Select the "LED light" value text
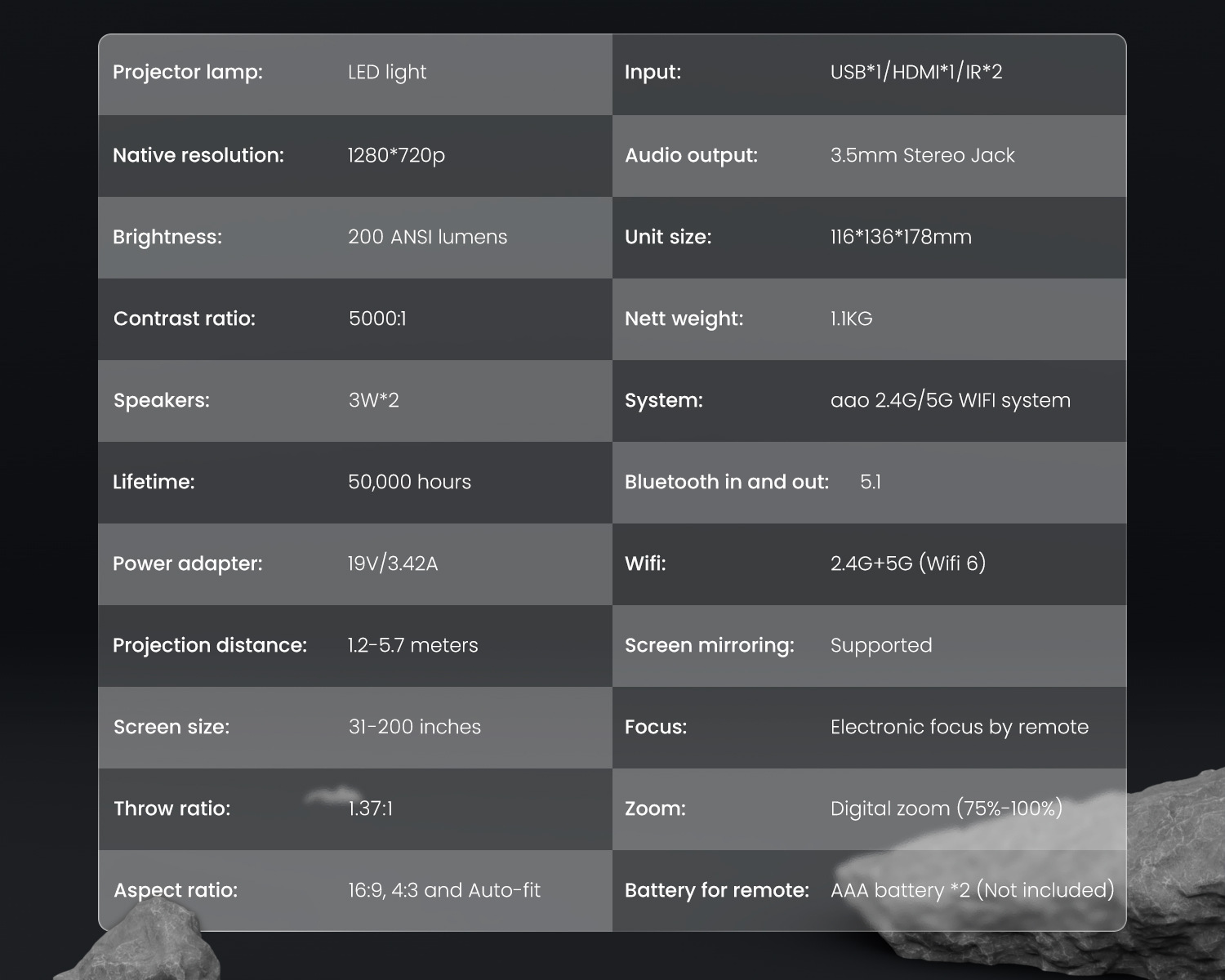 387,72
